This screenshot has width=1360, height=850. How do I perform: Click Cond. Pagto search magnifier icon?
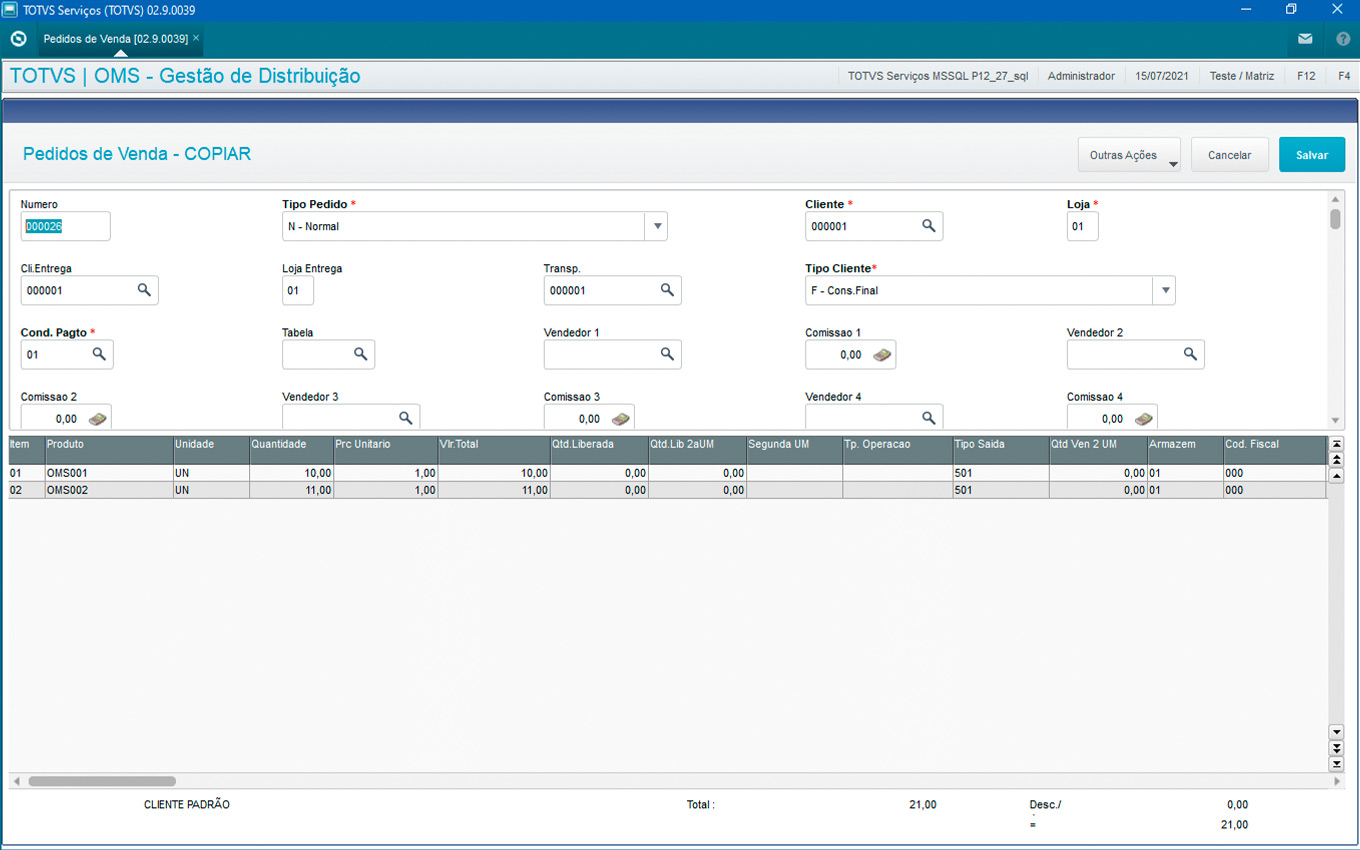[x=99, y=354]
